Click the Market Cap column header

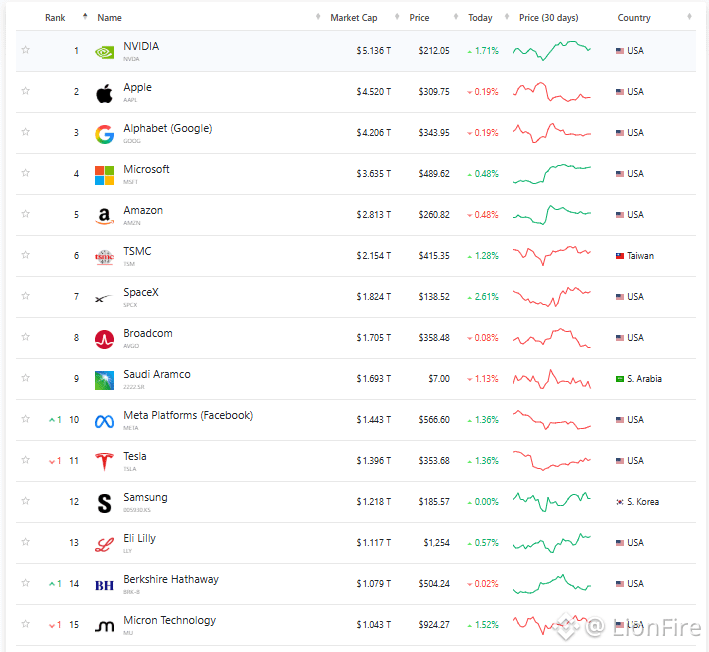coord(354,18)
